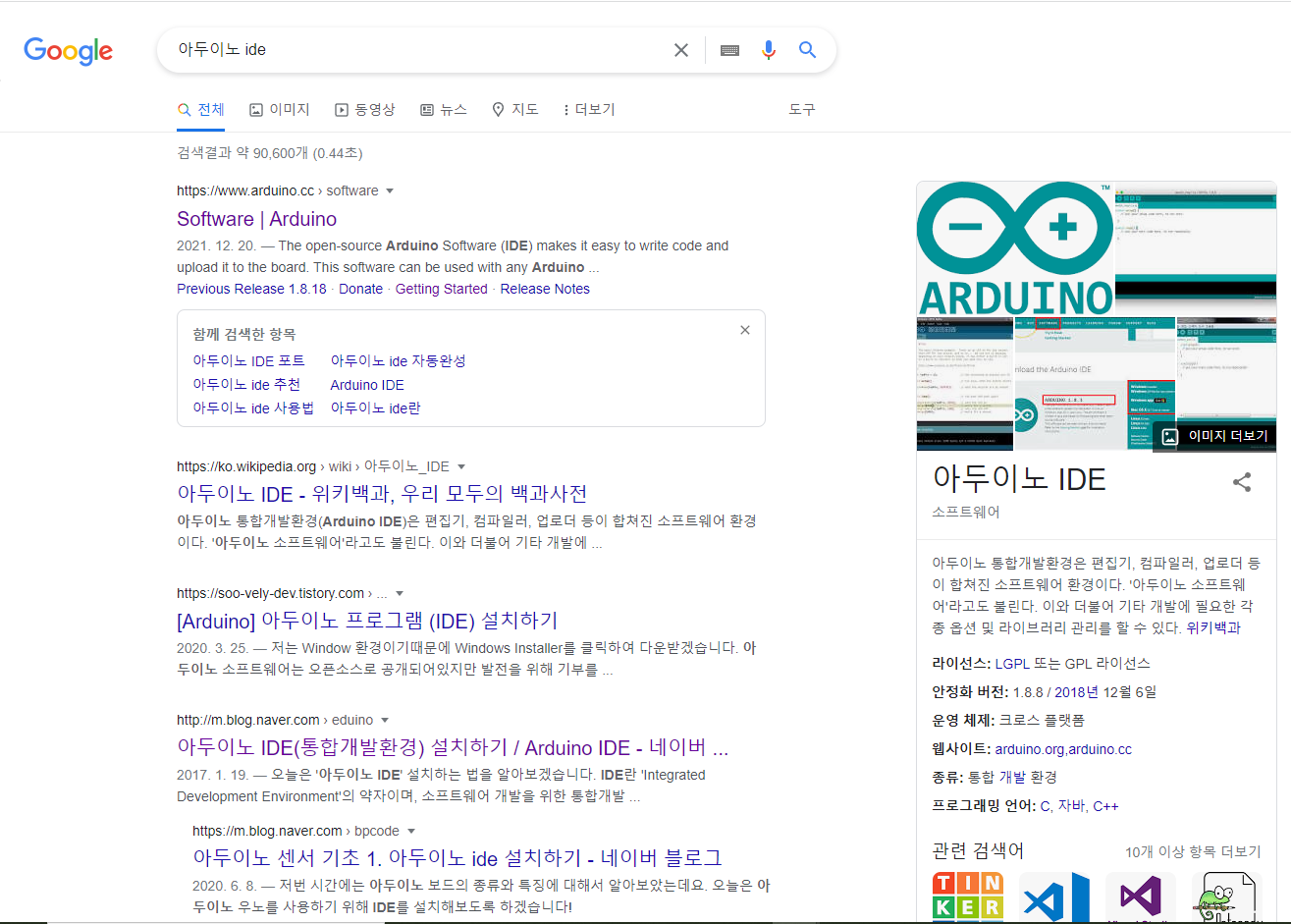The width and height of the screenshot is (1291, 924).
Task: Open 아두이노 센서 기초 1 result
Action: coord(457,858)
